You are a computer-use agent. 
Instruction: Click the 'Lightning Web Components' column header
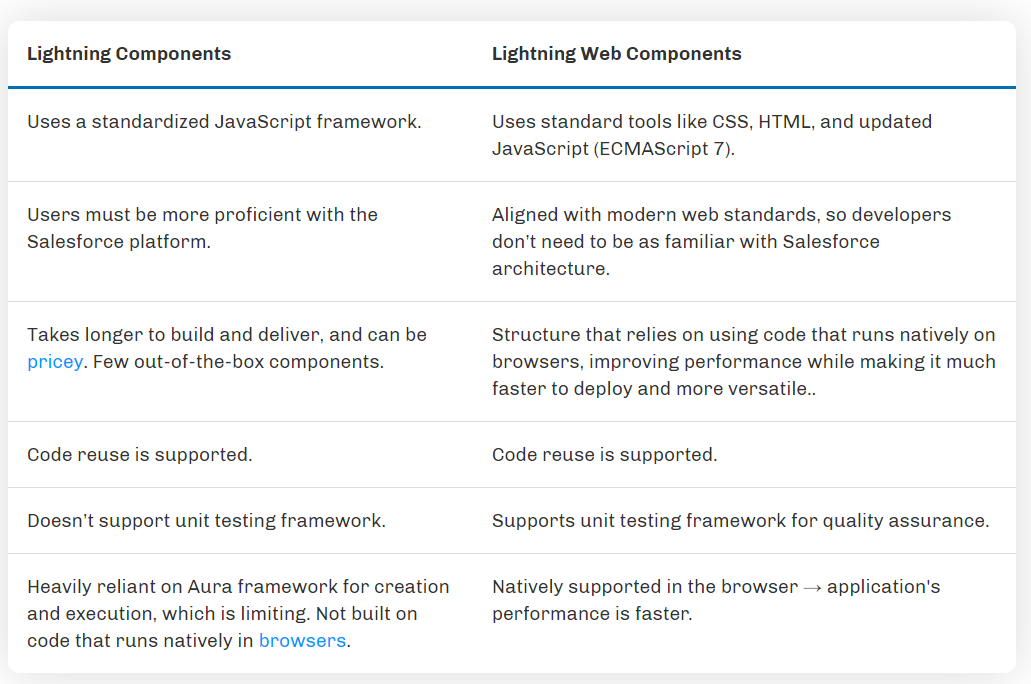[617, 54]
